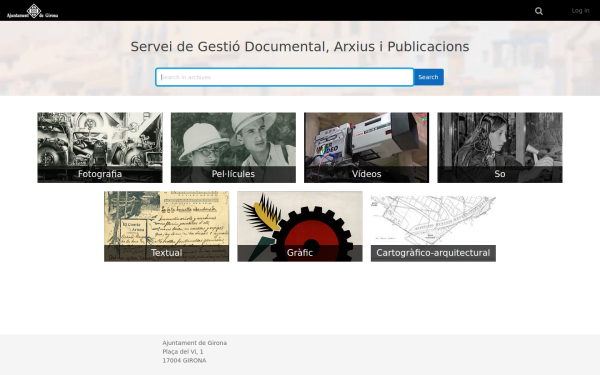The image size is (600, 375).
Task: Click the Ajuntament de Girona footer text
Action: pyautogui.click(x=194, y=343)
